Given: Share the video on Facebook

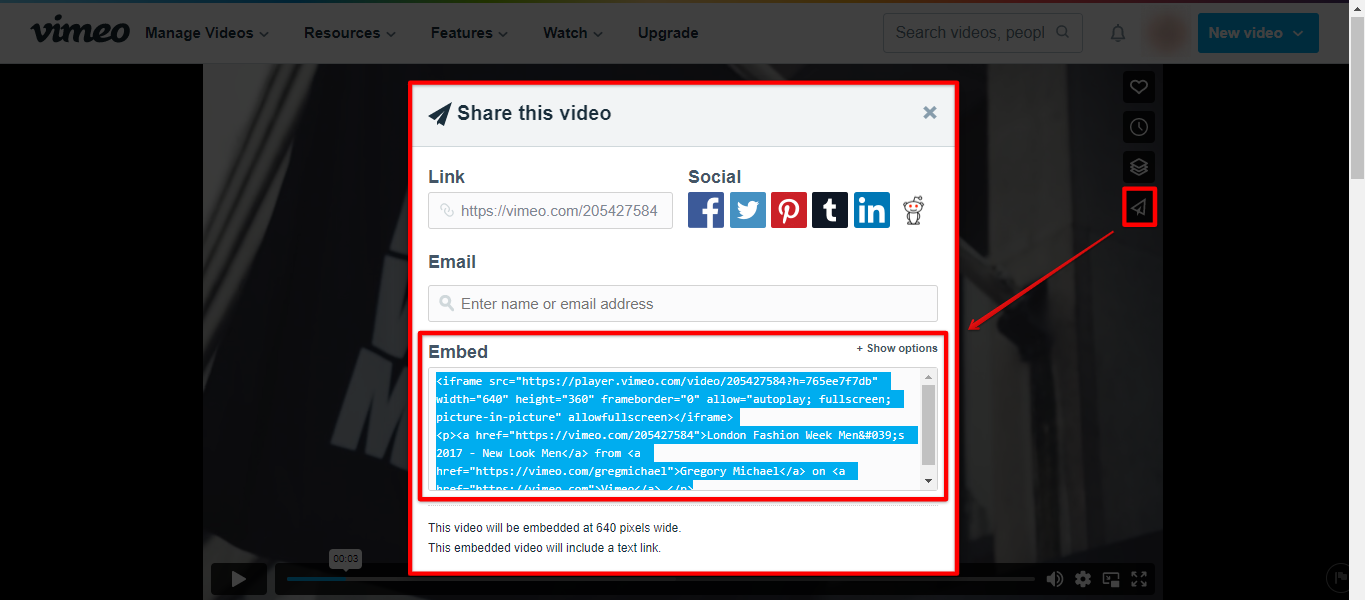Looking at the screenshot, I should [x=706, y=210].
